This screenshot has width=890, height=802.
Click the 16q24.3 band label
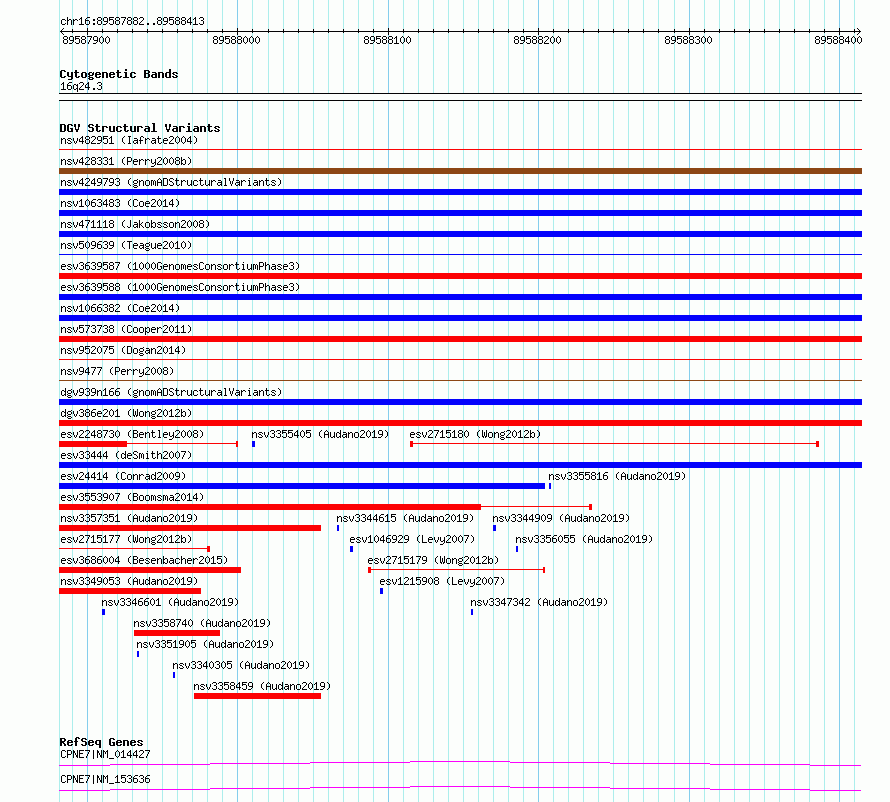pos(81,86)
